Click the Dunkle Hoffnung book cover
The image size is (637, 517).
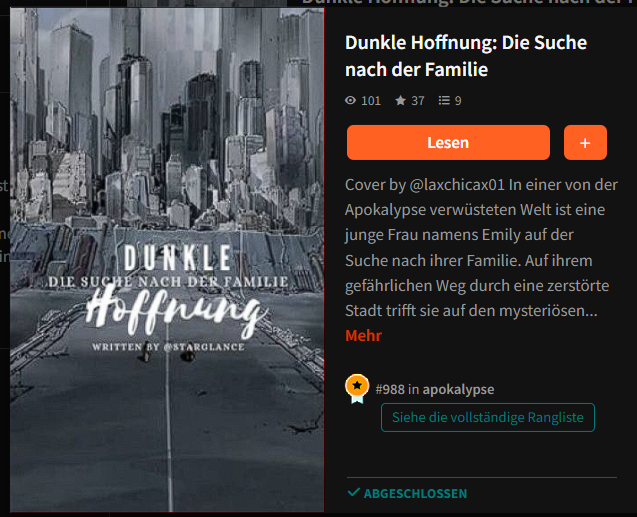point(167,260)
